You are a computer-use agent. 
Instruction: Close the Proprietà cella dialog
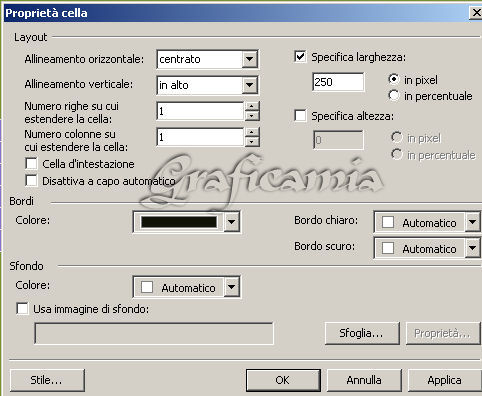(476, 13)
